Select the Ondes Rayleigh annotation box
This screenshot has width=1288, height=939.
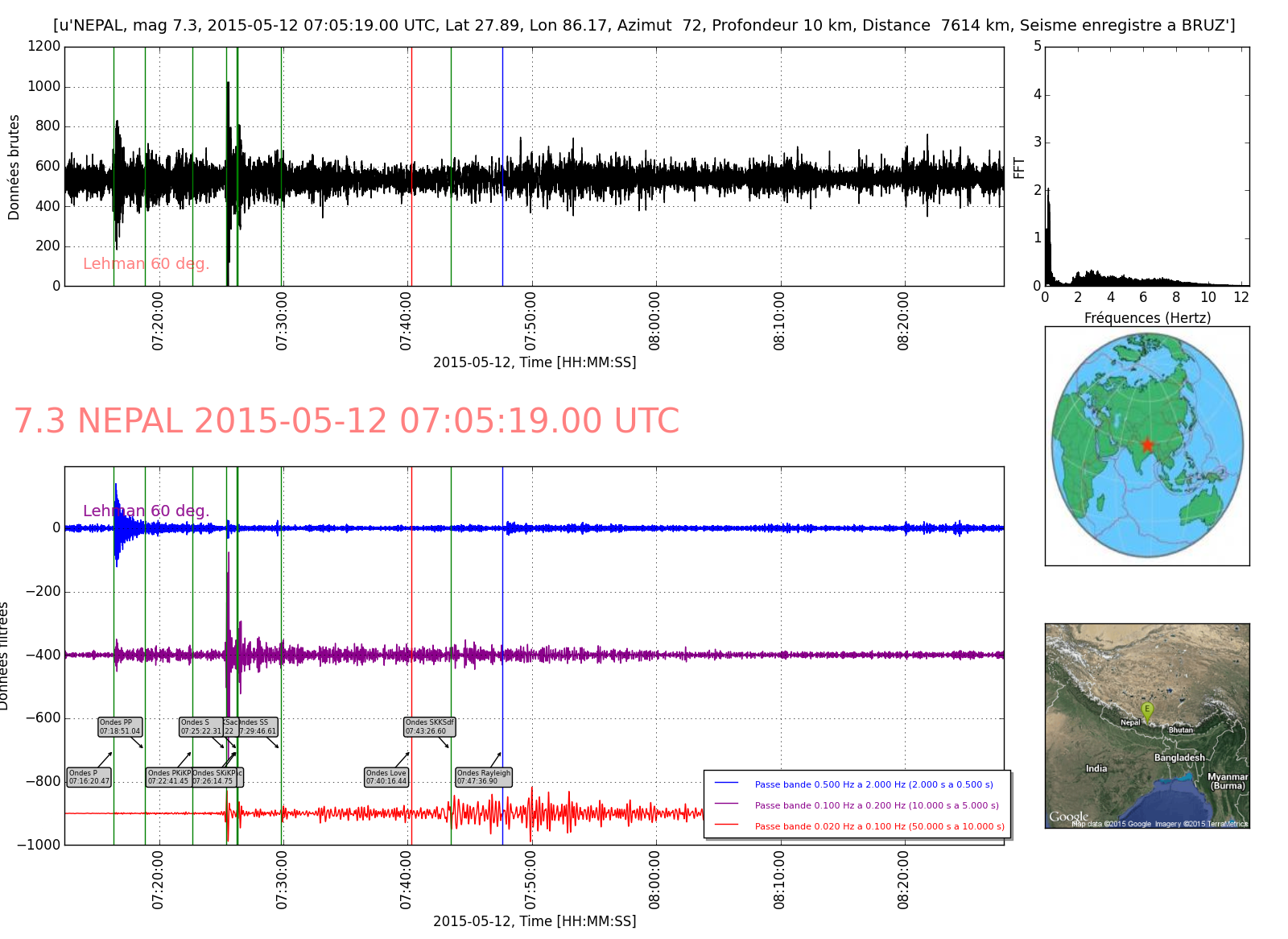484,777
